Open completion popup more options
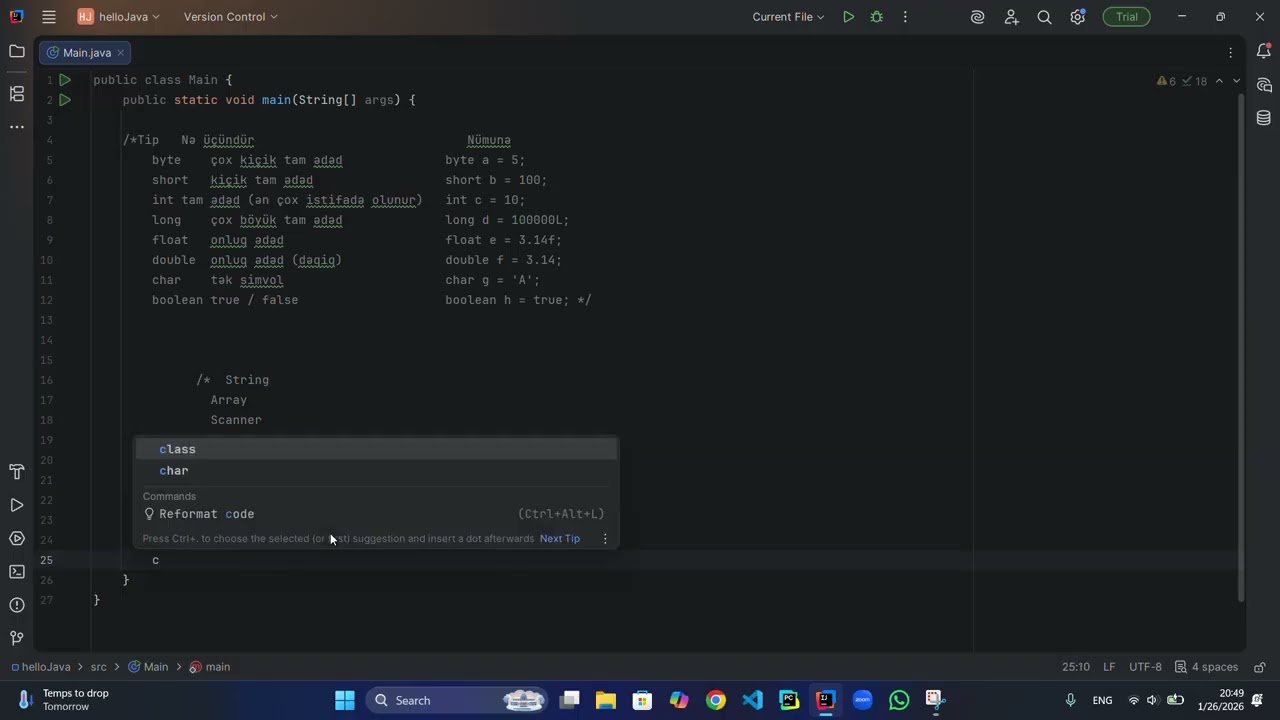 (605, 538)
